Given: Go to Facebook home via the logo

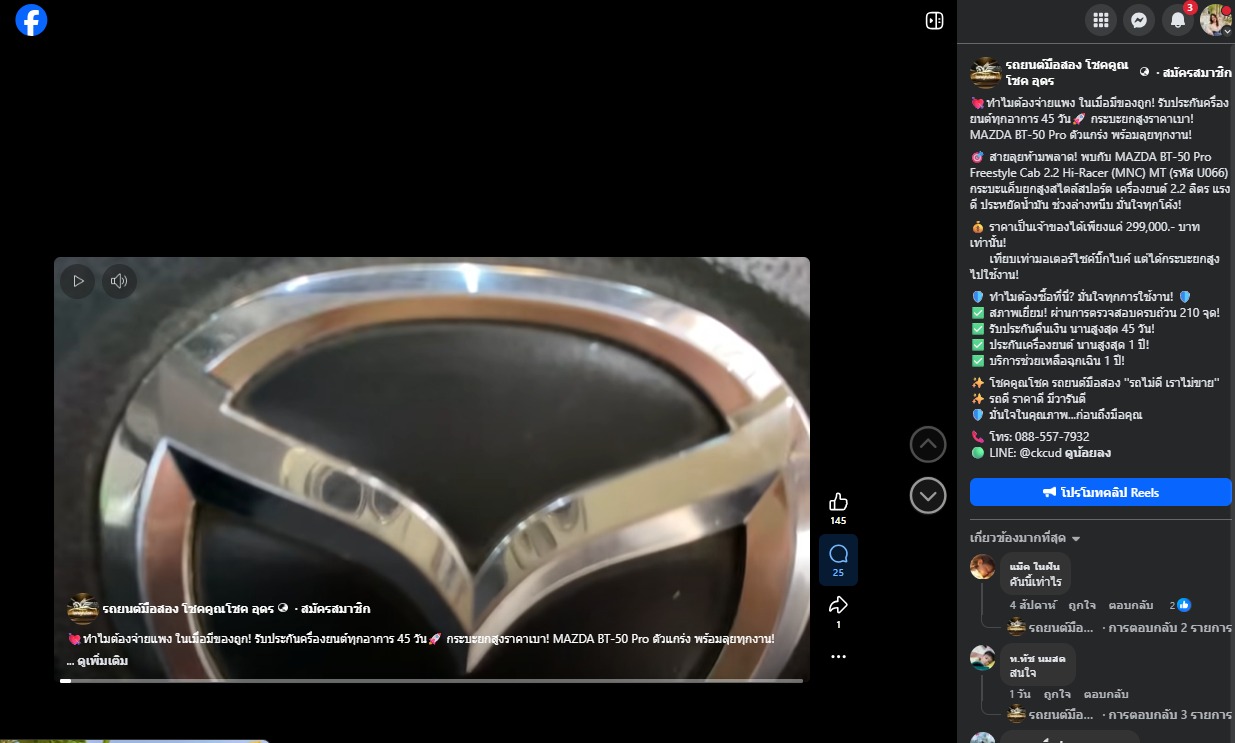Looking at the screenshot, I should pyautogui.click(x=31, y=20).
